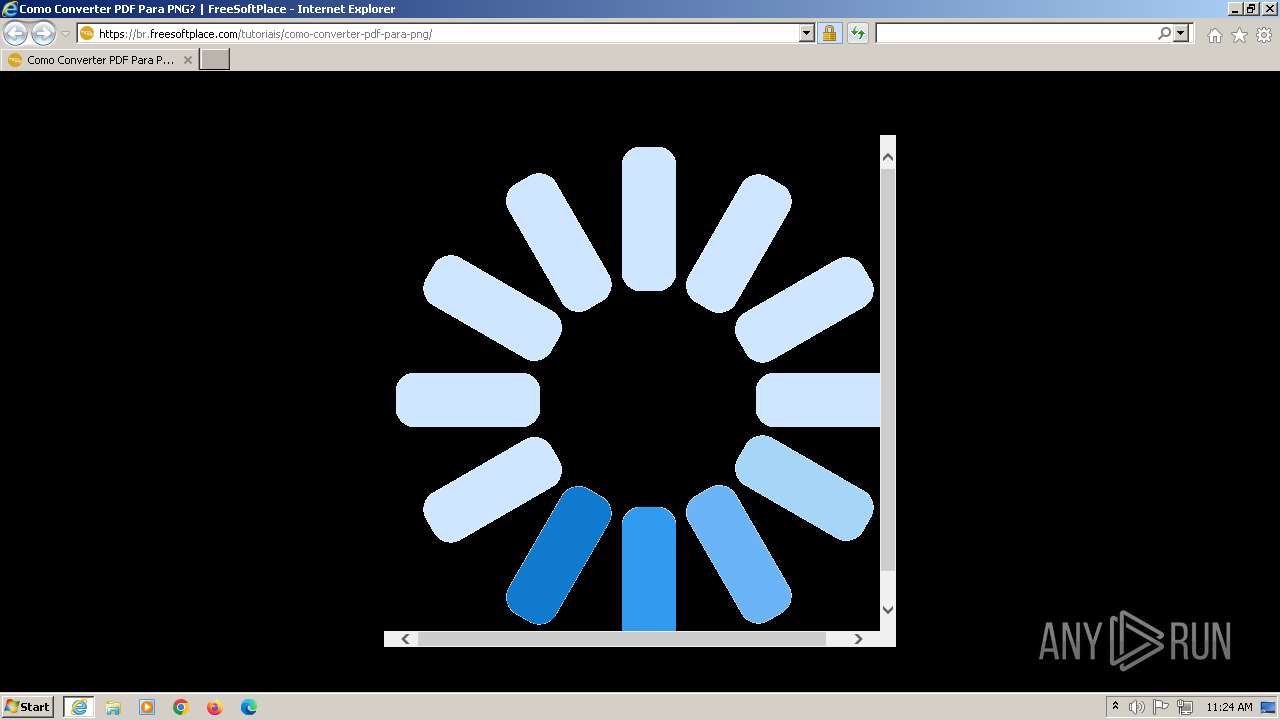The height and width of the screenshot is (720, 1280).
Task: Launch Microsoft Edge from the taskbar
Action: 249,707
